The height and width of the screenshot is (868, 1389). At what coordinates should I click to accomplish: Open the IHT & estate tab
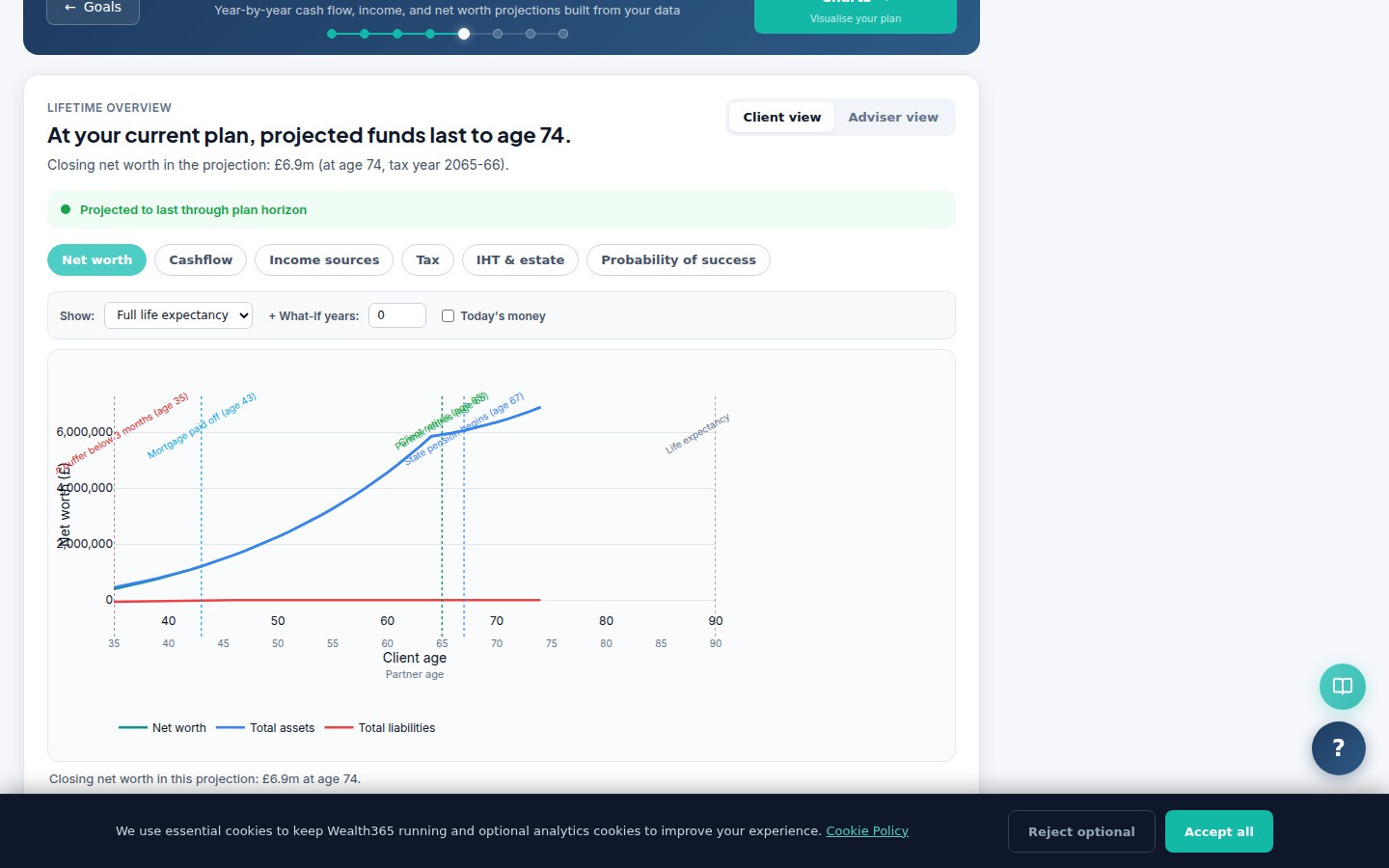coord(520,260)
